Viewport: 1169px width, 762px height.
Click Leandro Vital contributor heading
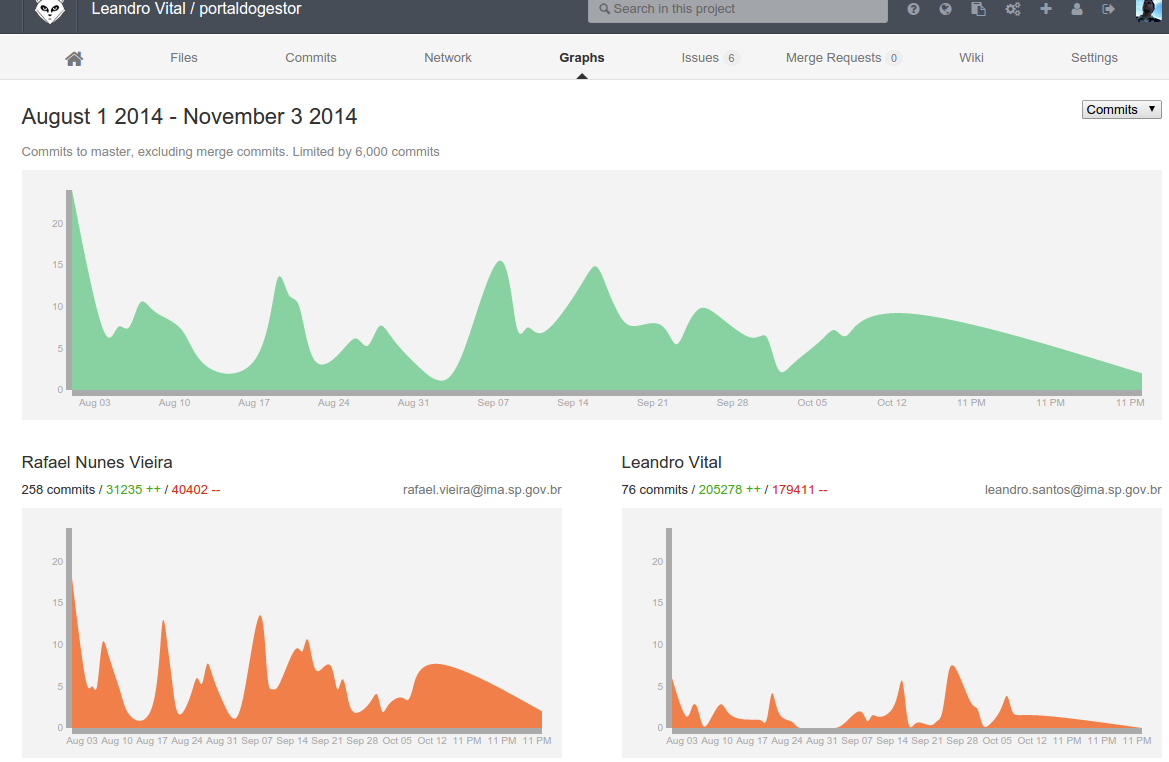pos(671,462)
